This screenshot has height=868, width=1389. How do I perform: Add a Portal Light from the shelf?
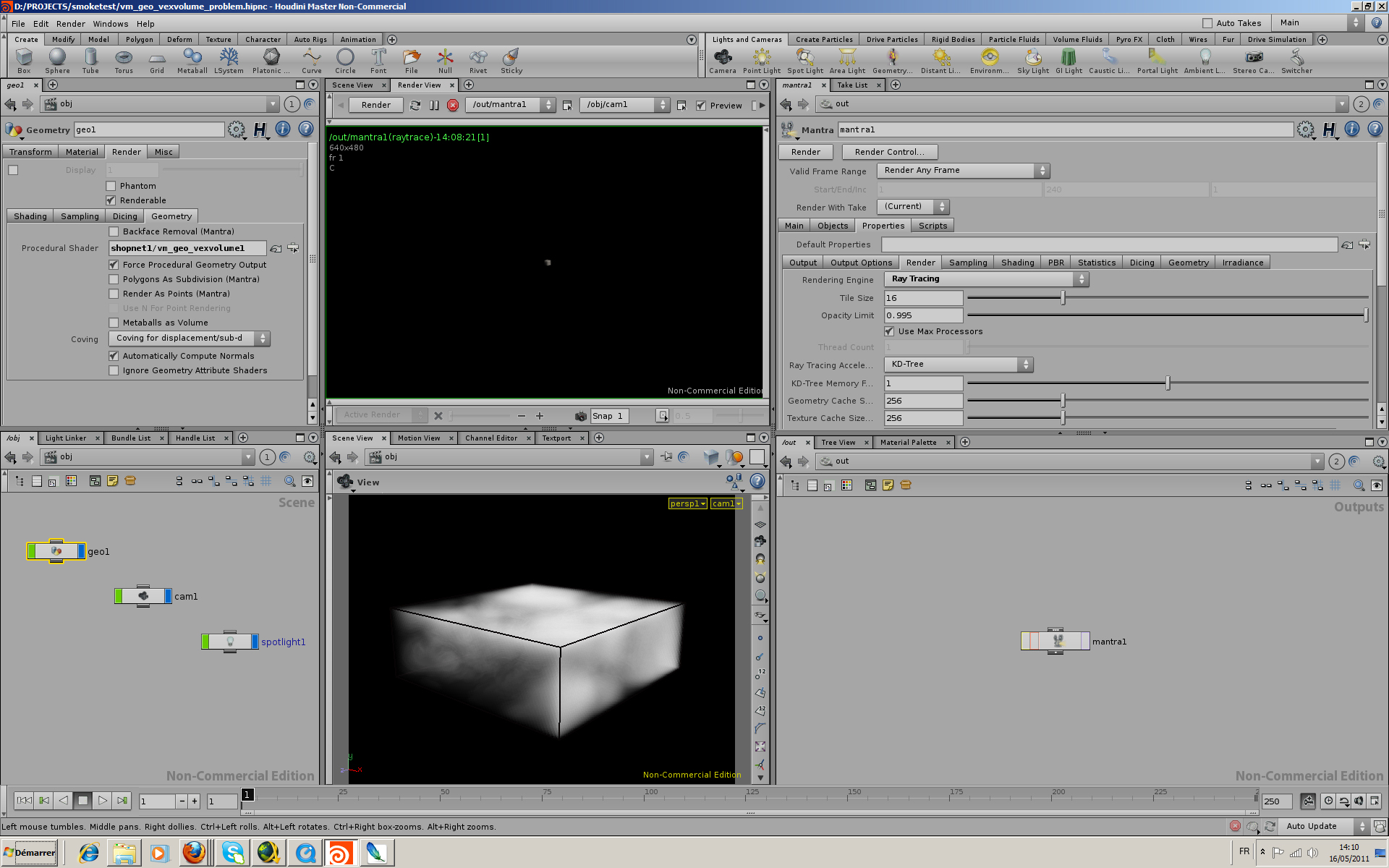coord(1157,61)
